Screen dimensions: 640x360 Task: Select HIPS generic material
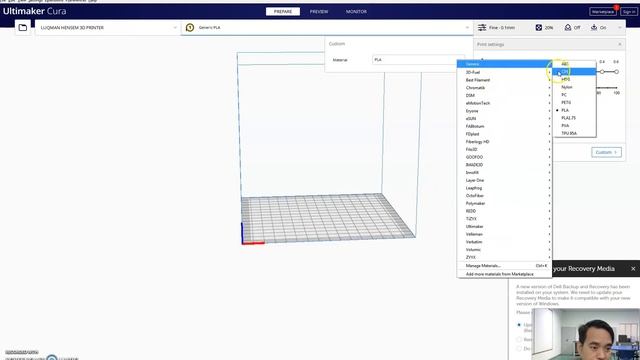click(575, 79)
